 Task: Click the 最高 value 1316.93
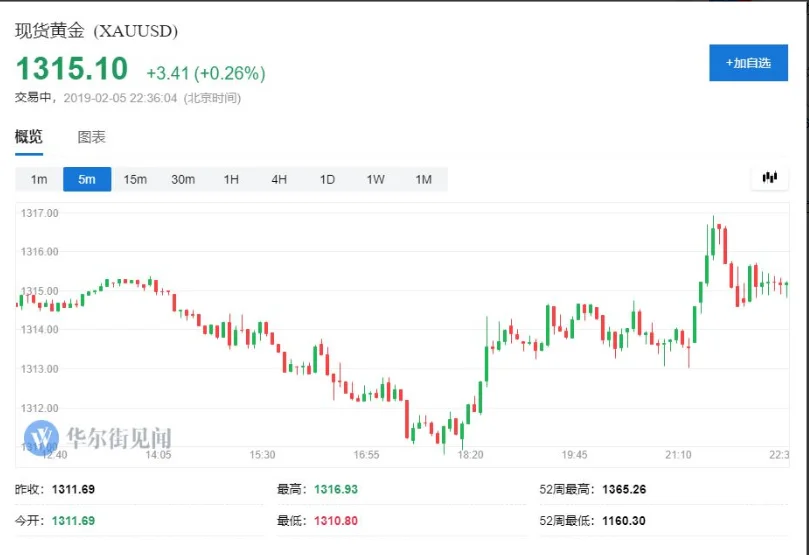pos(335,489)
